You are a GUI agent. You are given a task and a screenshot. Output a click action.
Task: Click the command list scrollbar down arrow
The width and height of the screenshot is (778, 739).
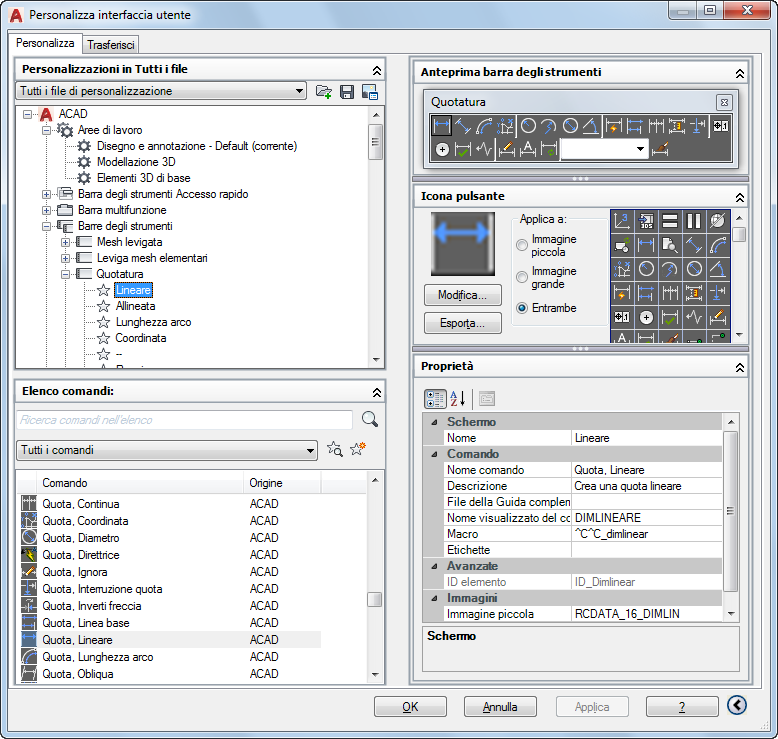375,674
